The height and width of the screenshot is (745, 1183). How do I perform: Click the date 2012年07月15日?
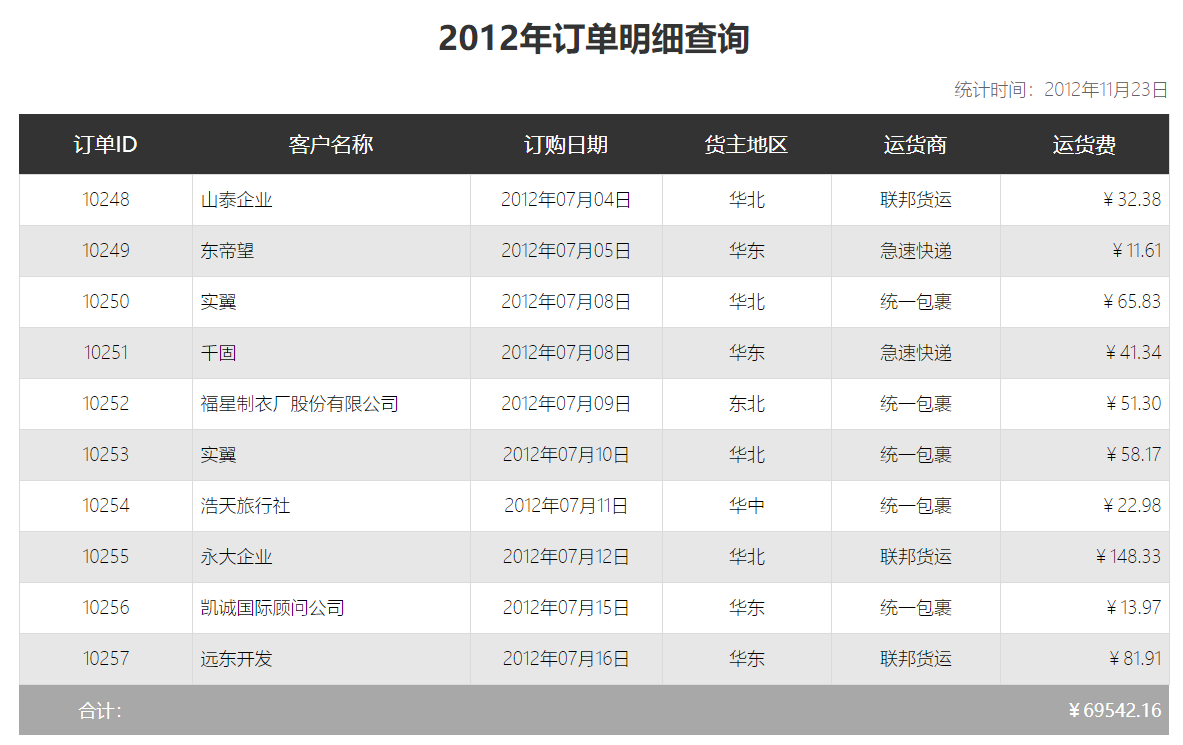pyautogui.click(x=566, y=607)
